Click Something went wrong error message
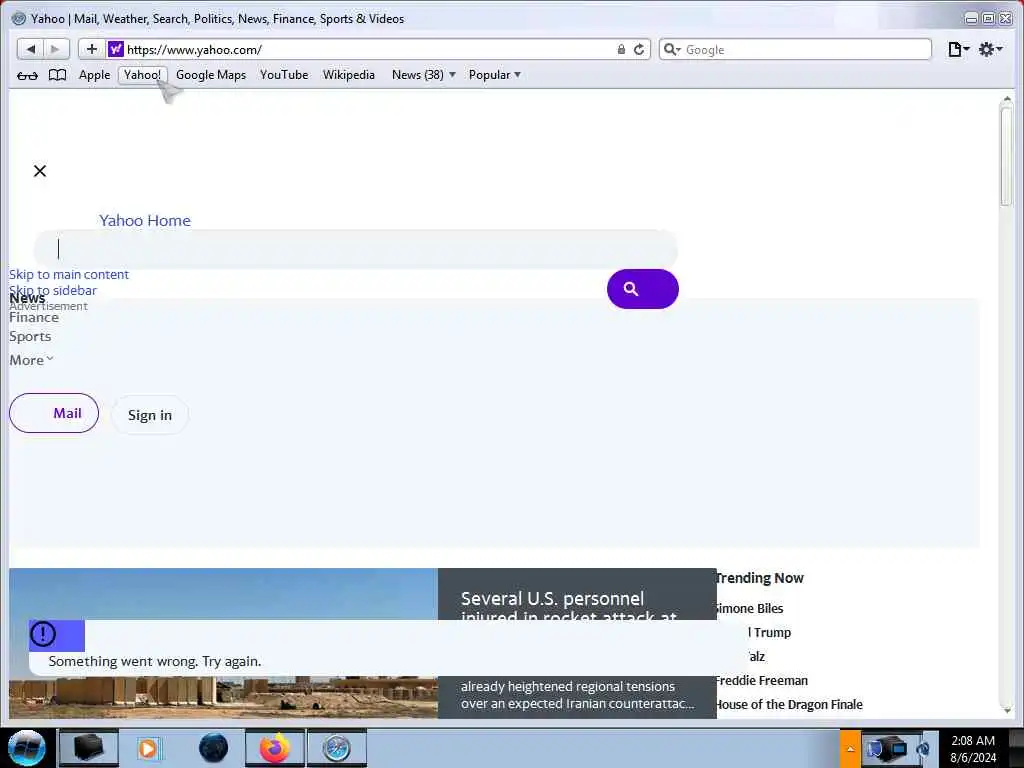Viewport: 1024px width, 768px height. pos(155,662)
